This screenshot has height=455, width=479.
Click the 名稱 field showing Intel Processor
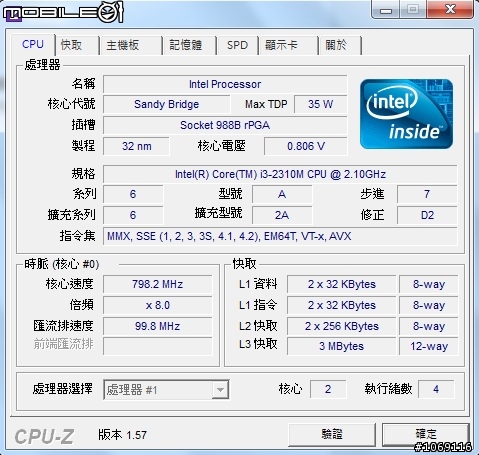(225, 84)
